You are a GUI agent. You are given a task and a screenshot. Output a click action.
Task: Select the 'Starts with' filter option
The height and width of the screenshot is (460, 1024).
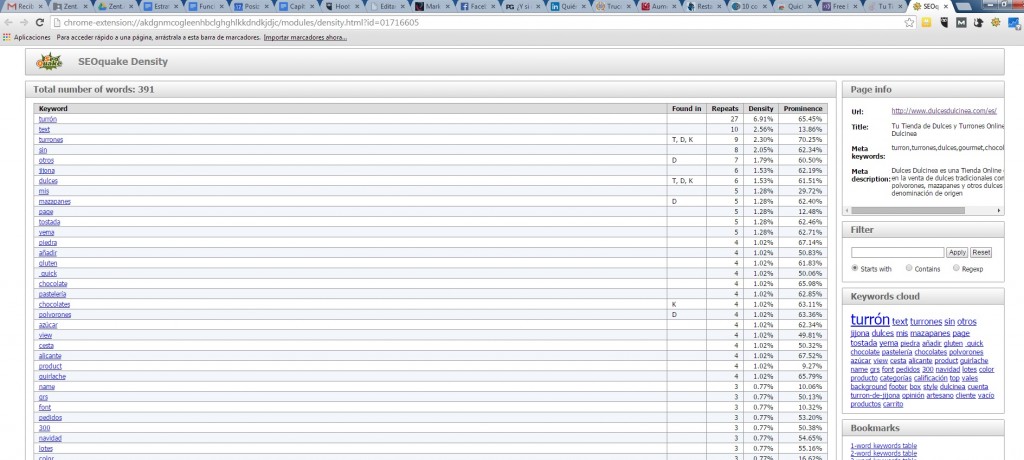(856, 269)
